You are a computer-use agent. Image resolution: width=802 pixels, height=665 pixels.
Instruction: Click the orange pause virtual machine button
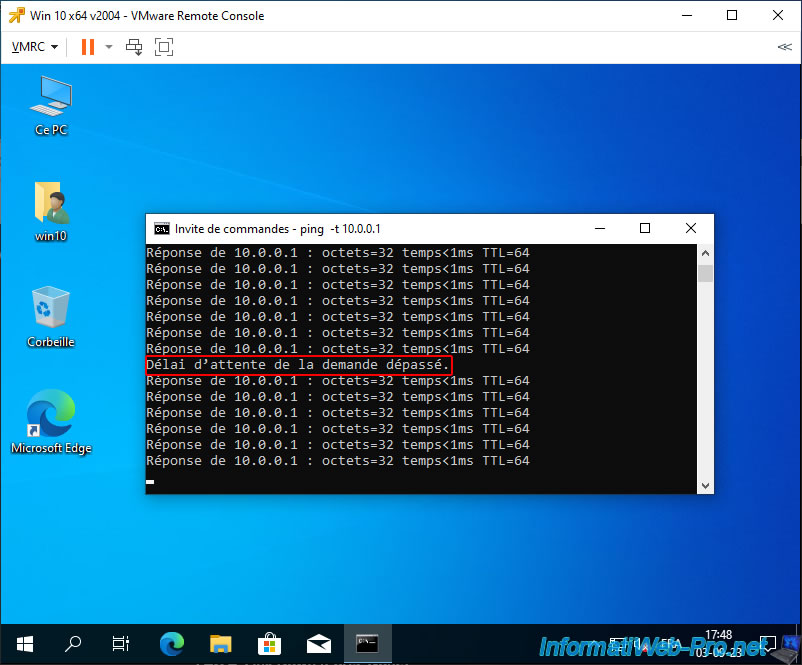click(87, 47)
